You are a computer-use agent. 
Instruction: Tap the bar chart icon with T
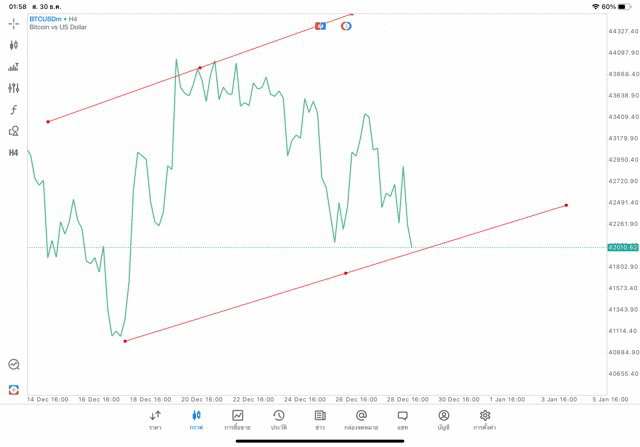coord(13,67)
